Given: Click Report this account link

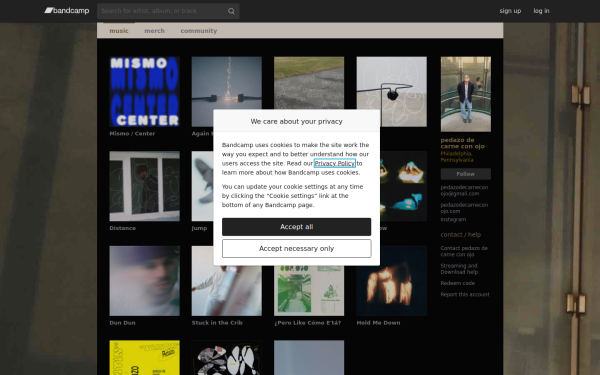Looking at the screenshot, I should point(465,294).
